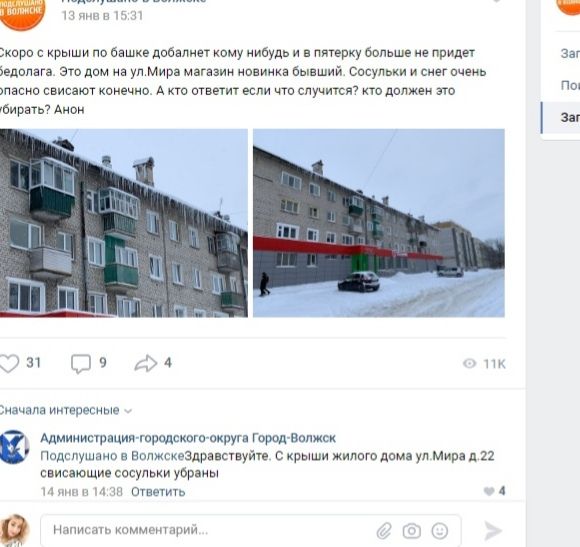Open the Подслушано в Волжске group avatar
Image resolution: width=580 pixels, height=547 pixels.
click(x=21, y=11)
